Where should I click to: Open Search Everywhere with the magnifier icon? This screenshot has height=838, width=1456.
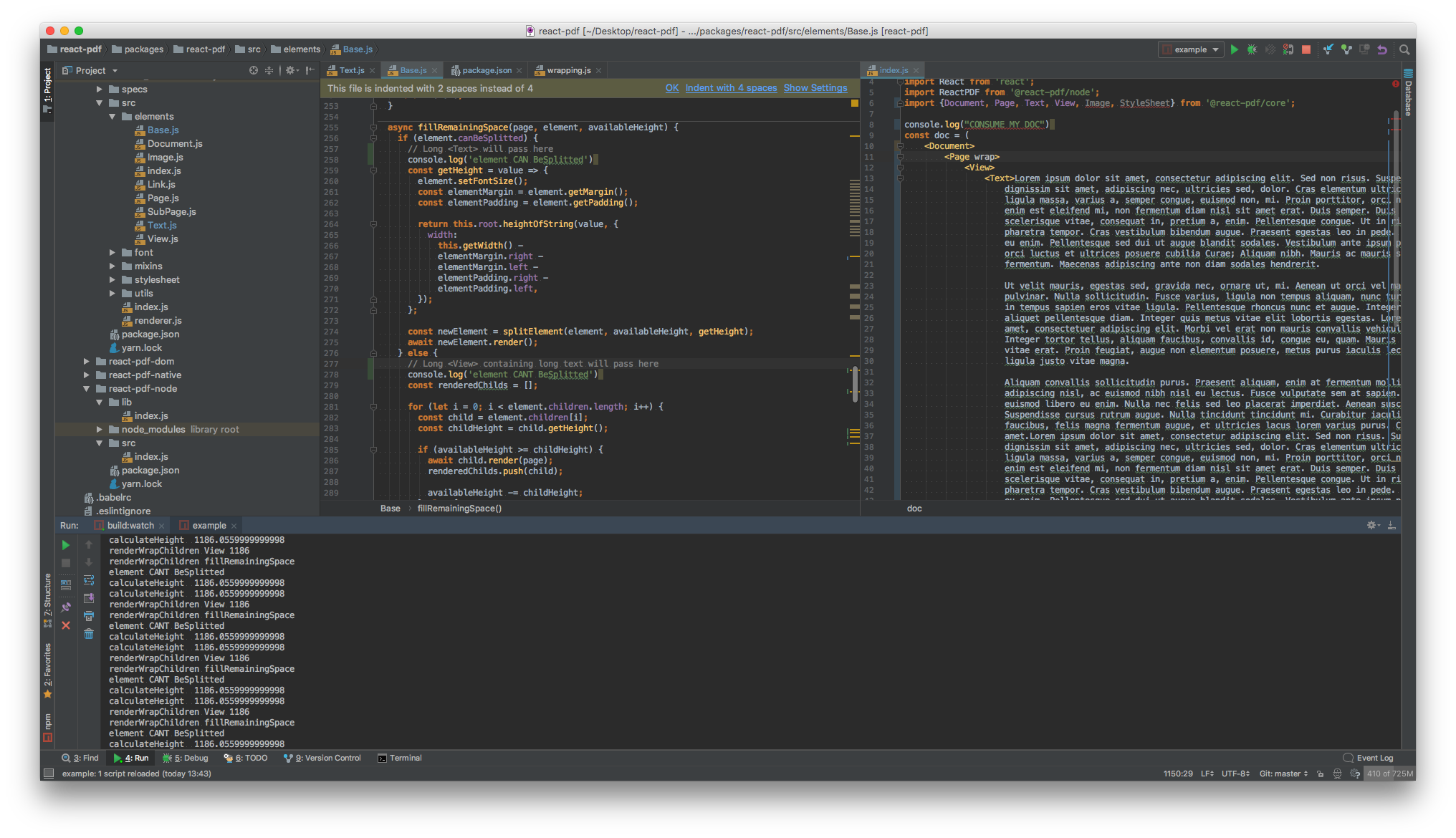point(1405,49)
